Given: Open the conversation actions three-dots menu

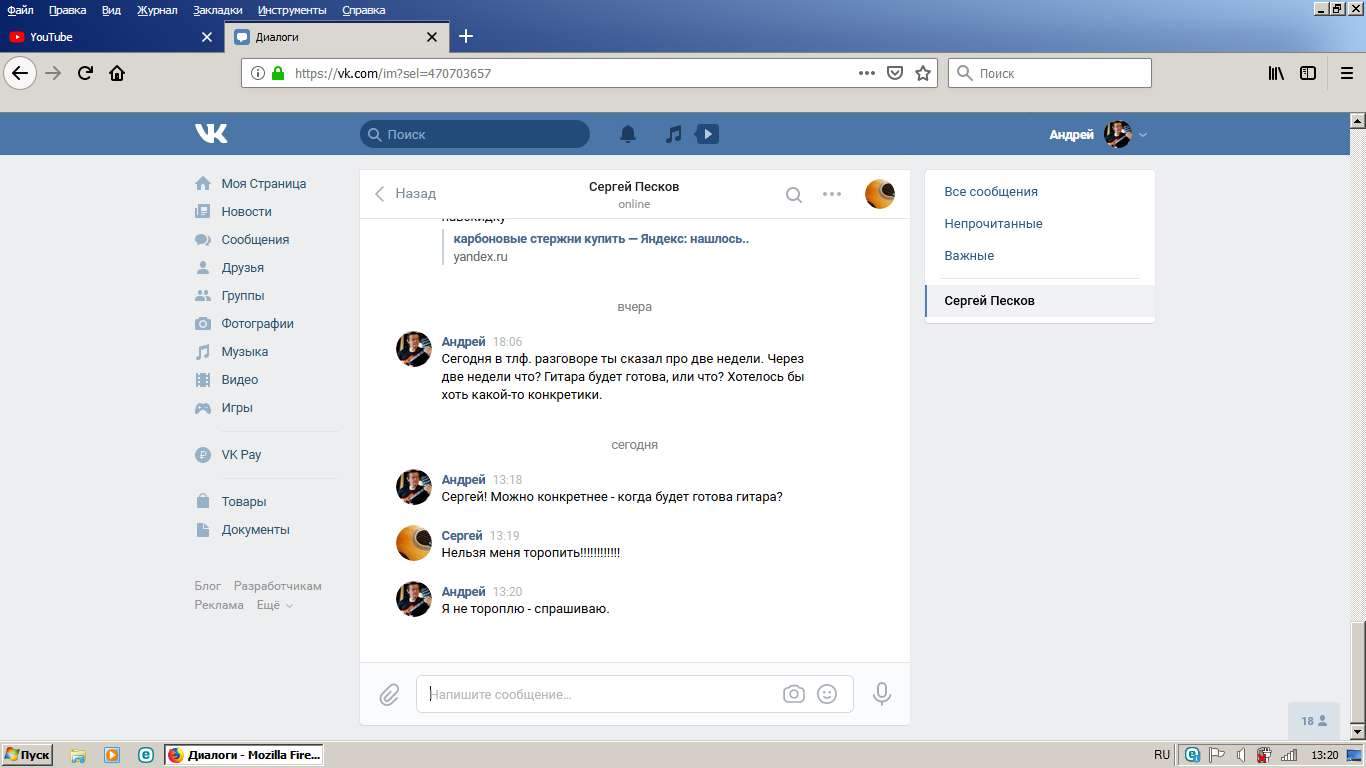Looking at the screenshot, I should point(831,195).
